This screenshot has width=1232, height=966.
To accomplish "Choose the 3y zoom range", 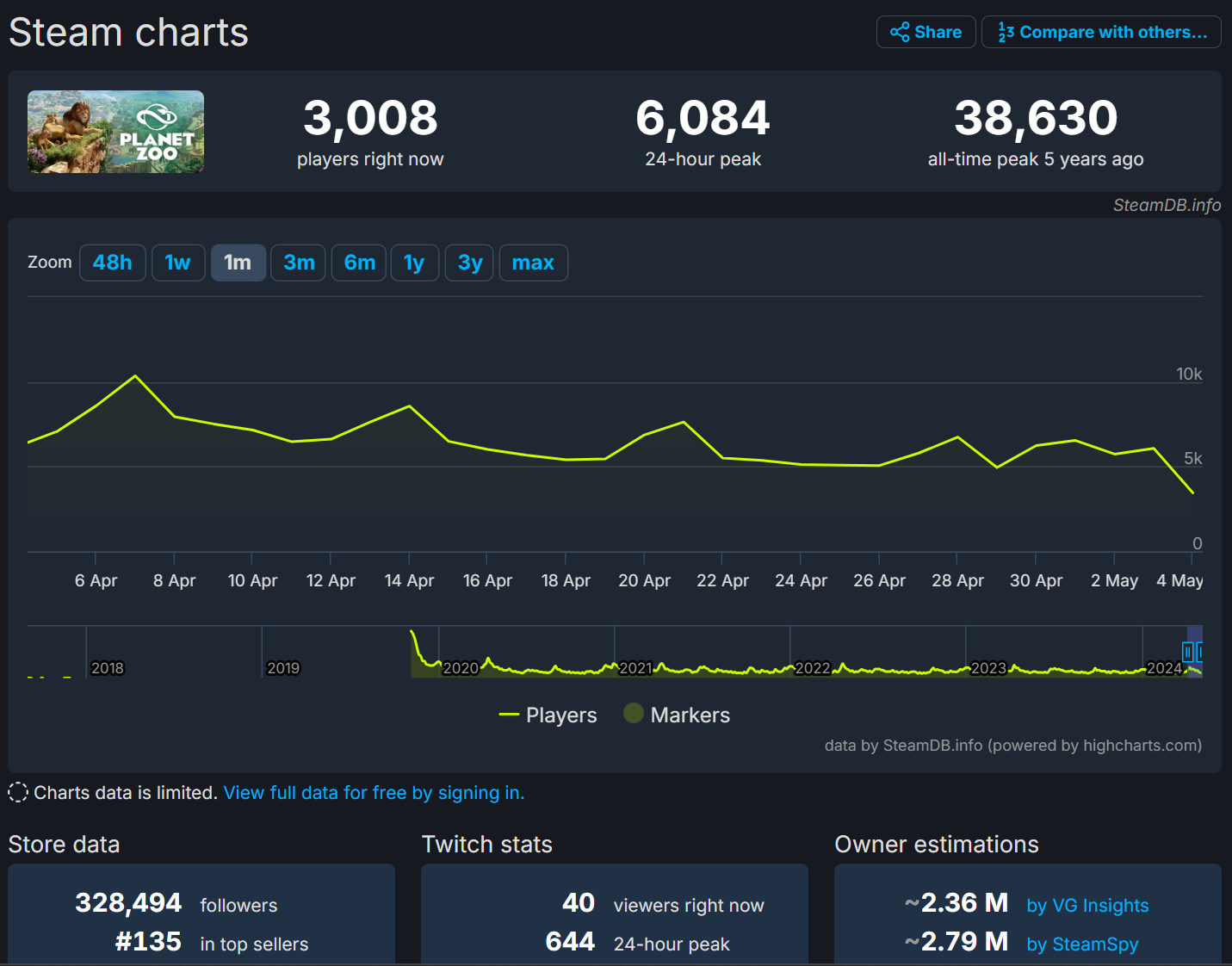I will [x=469, y=263].
